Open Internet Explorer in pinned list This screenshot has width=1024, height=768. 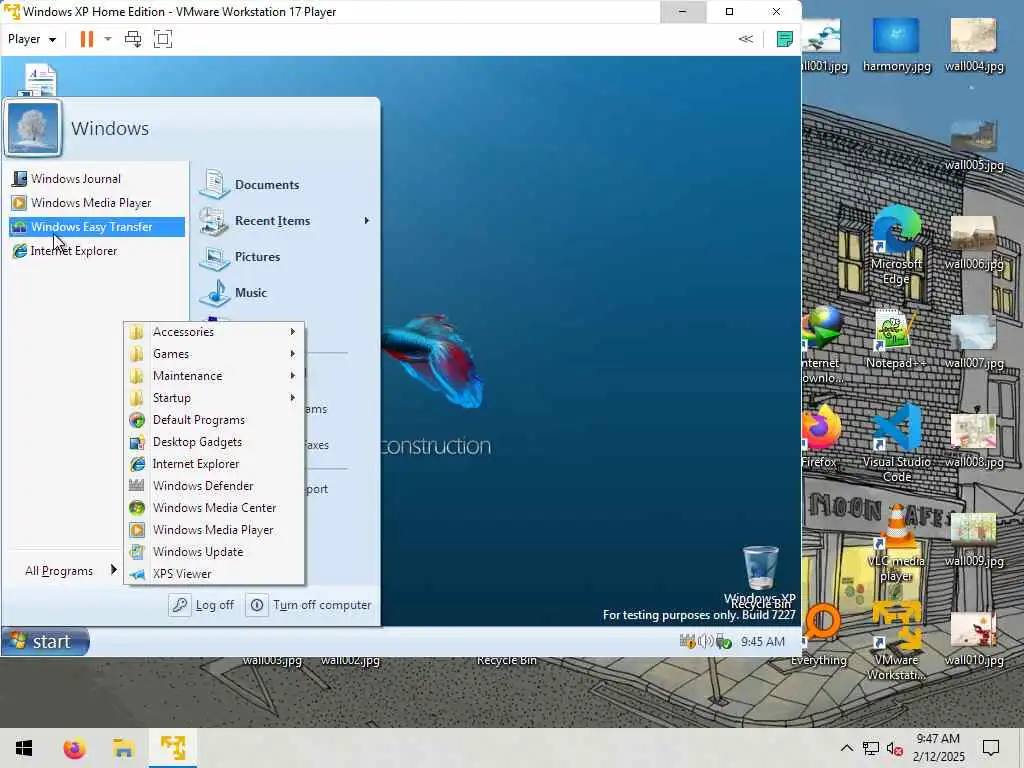pos(65,251)
